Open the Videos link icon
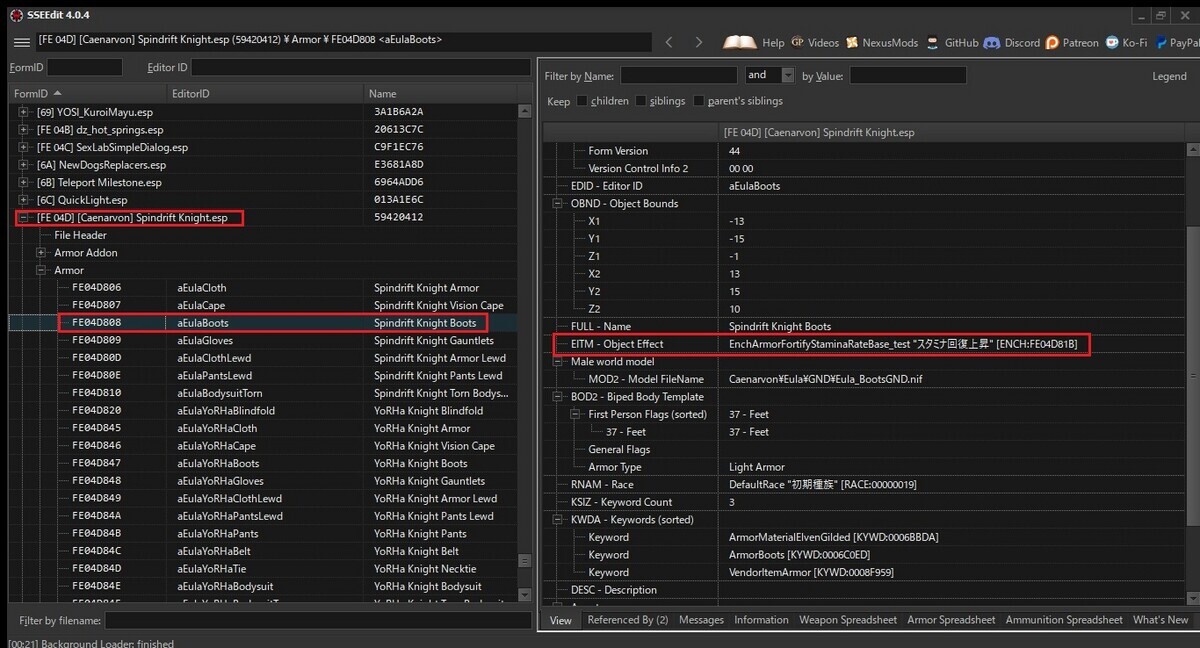Viewport: 1200px width, 648px height. point(797,43)
